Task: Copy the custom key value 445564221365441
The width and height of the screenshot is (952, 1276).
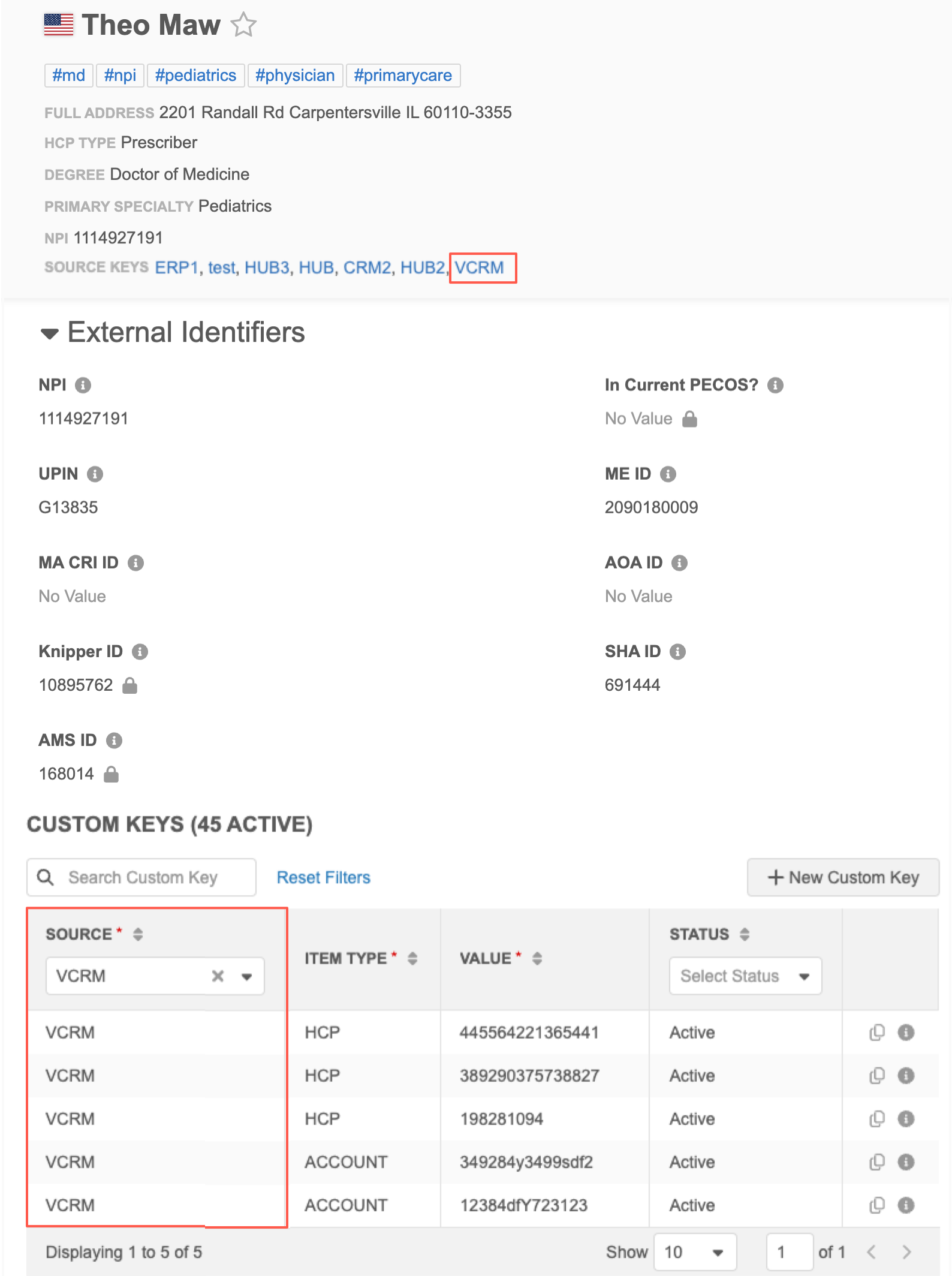Action: 876,1033
